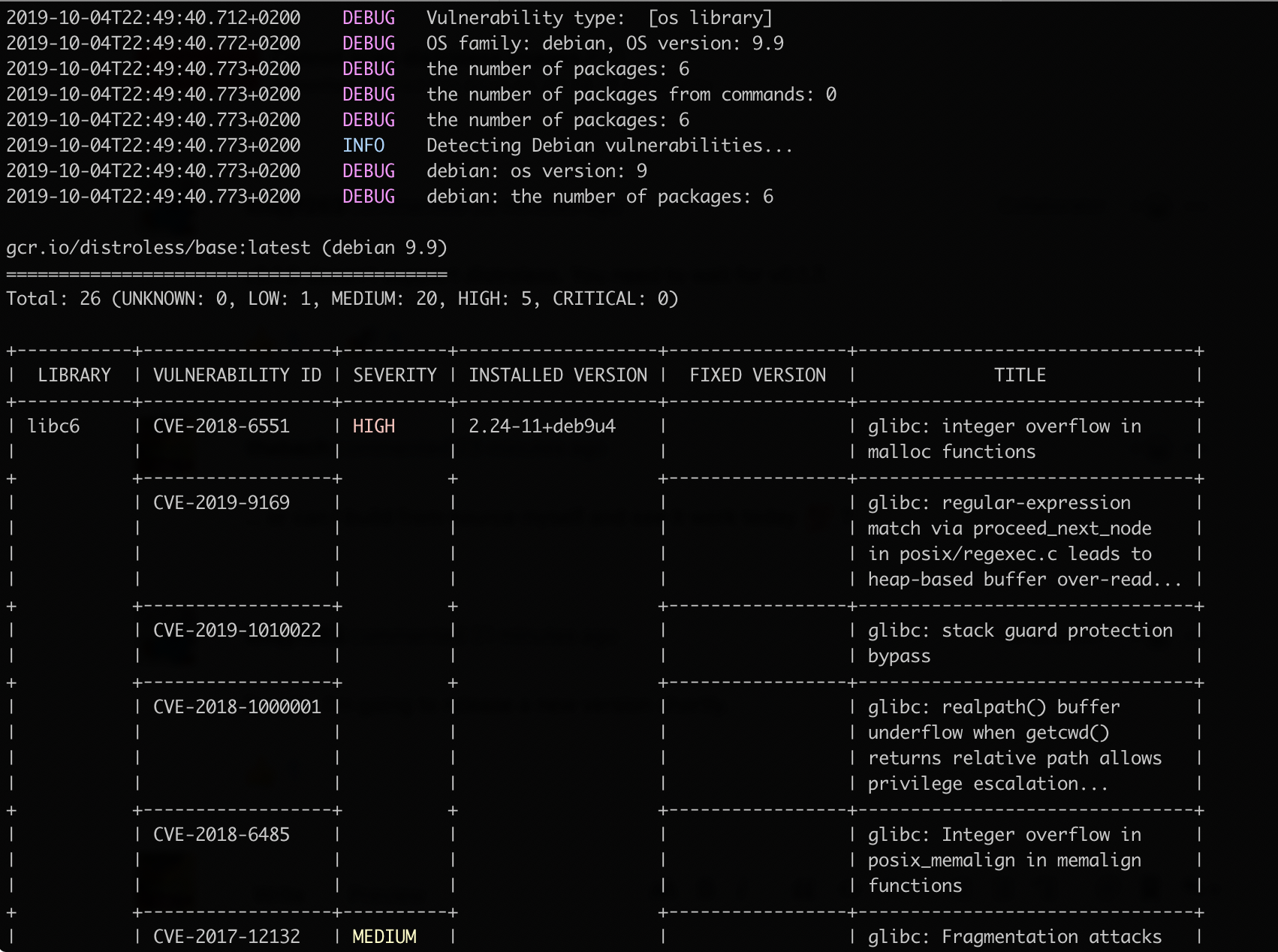Viewport: 1278px width, 952px height.
Task: Click 'glibc: regular-expression' title text
Action: click(x=999, y=503)
